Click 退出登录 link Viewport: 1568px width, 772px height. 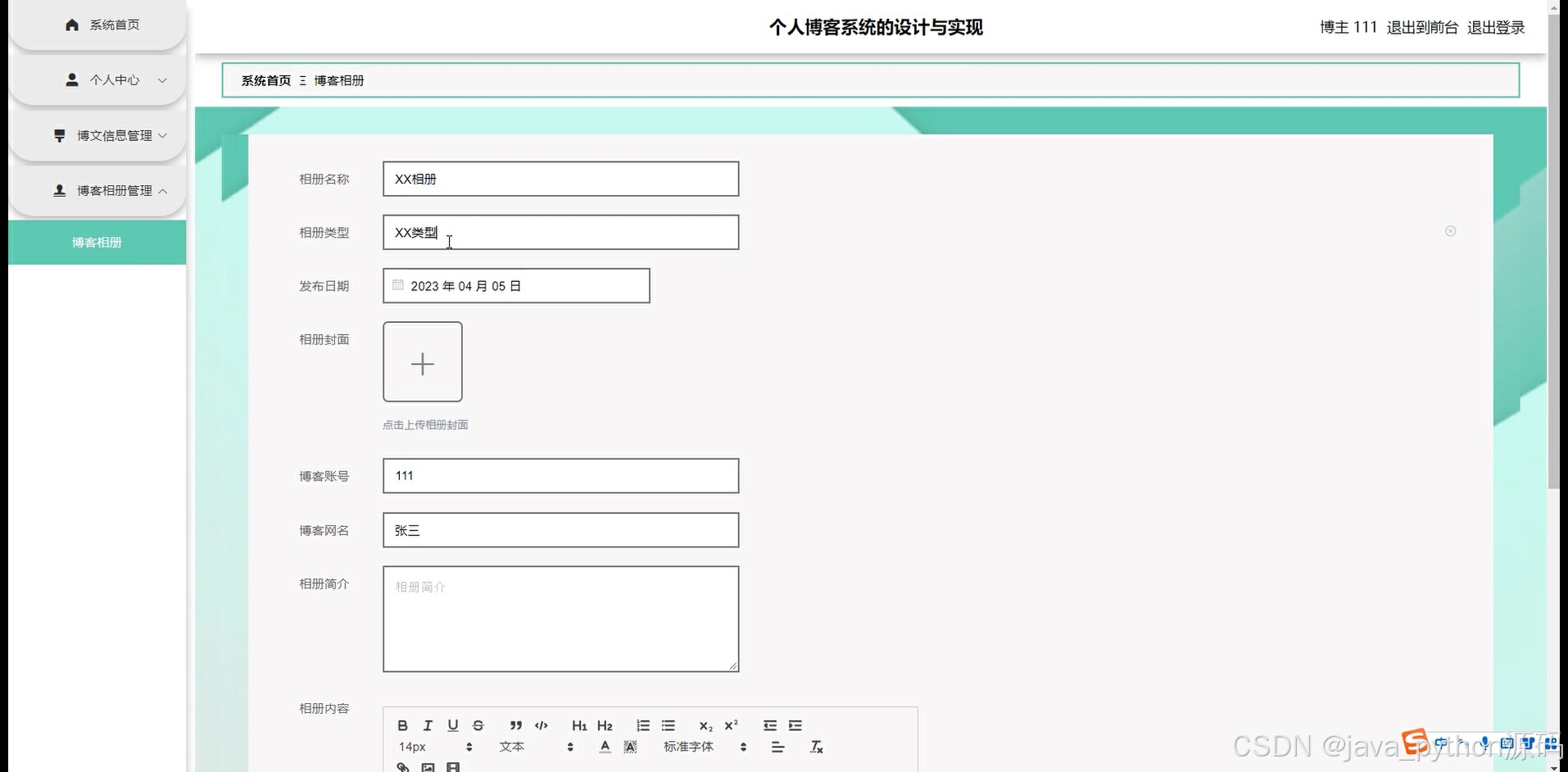tap(1496, 27)
